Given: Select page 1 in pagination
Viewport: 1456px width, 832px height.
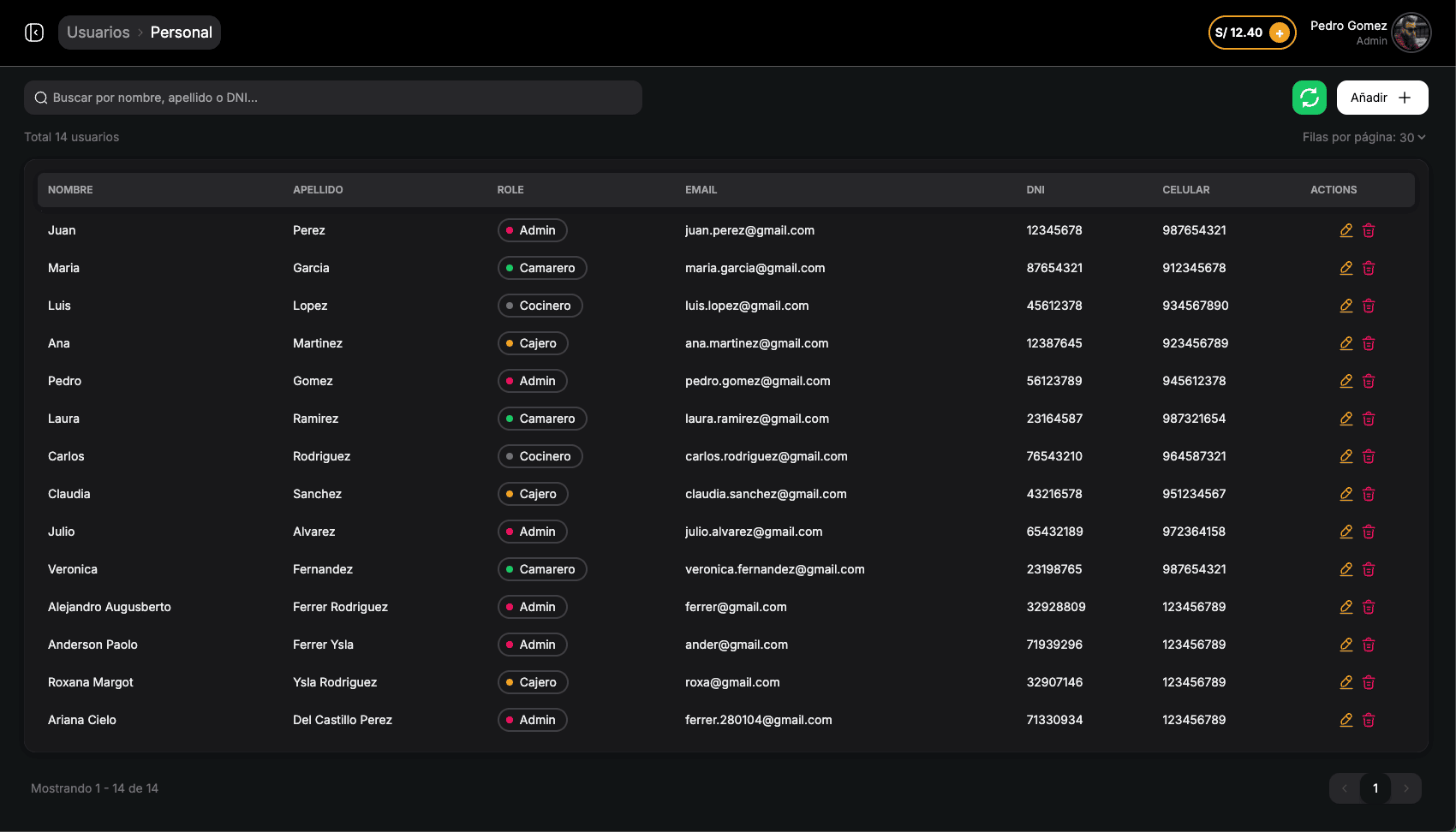Looking at the screenshot, I should [1375, 788].
